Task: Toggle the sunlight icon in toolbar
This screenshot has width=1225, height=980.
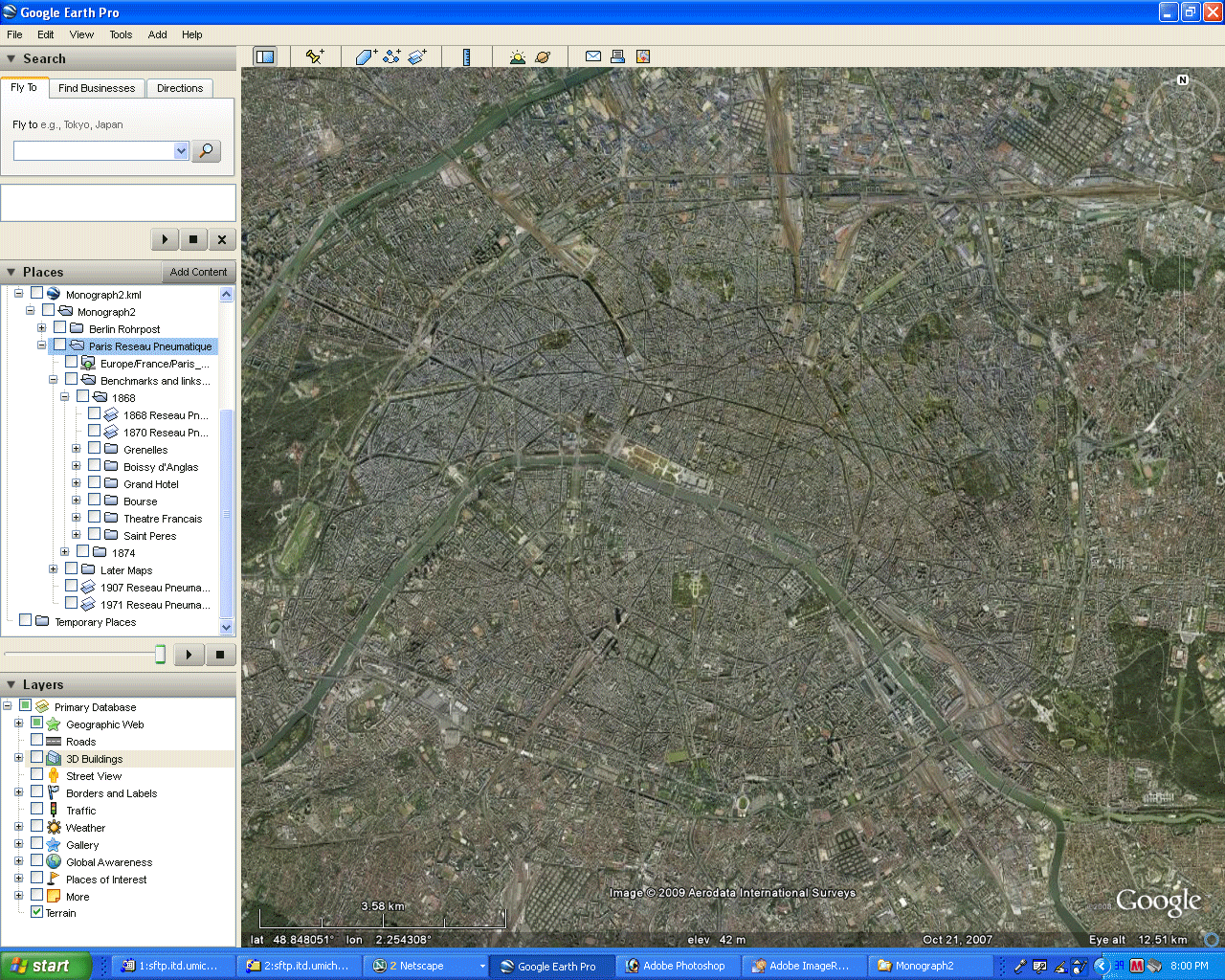Action: [x=518, y=56]
